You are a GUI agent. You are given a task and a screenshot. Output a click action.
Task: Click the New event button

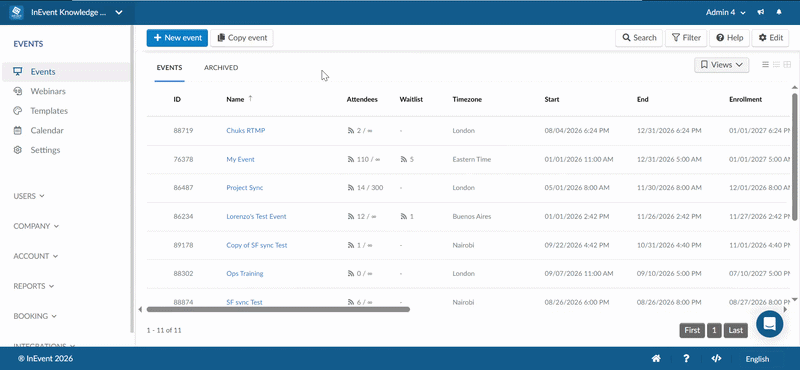[177, 38]
